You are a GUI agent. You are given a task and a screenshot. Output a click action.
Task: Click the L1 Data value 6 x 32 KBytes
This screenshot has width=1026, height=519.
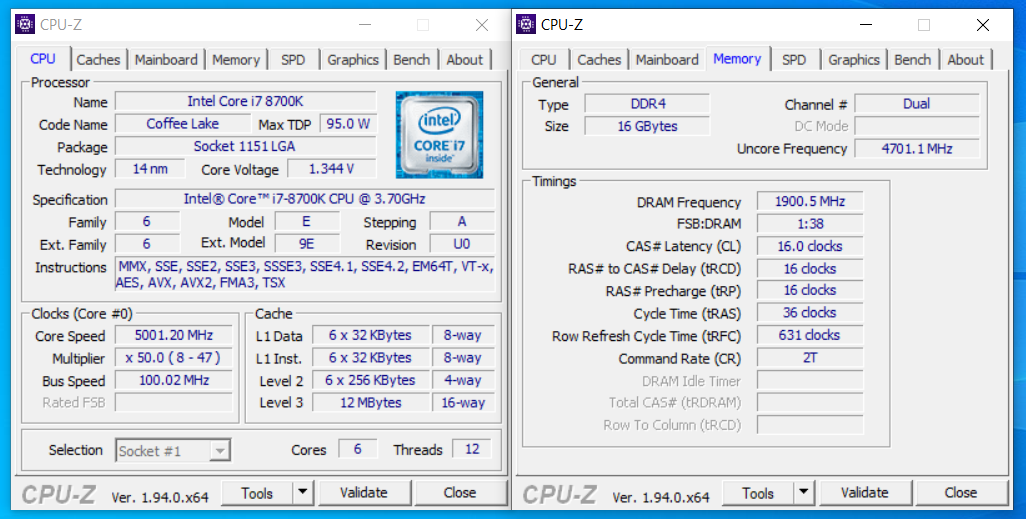point(370,335)
